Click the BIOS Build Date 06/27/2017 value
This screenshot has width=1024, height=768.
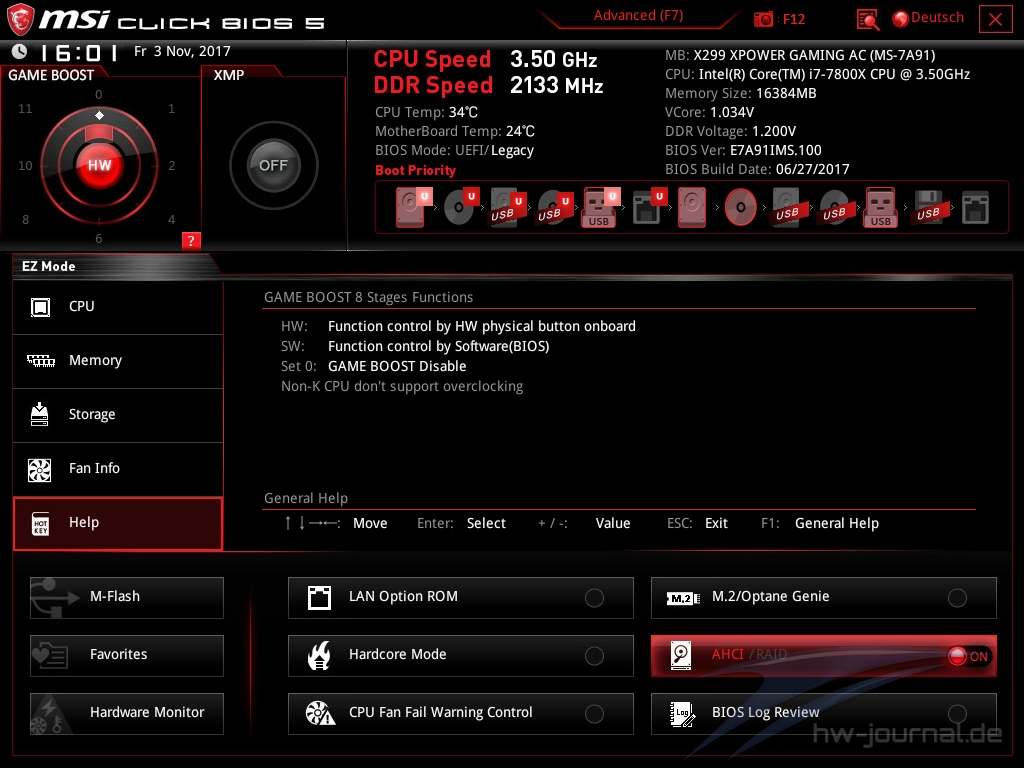pyautogui.click(x=812, y=169)
